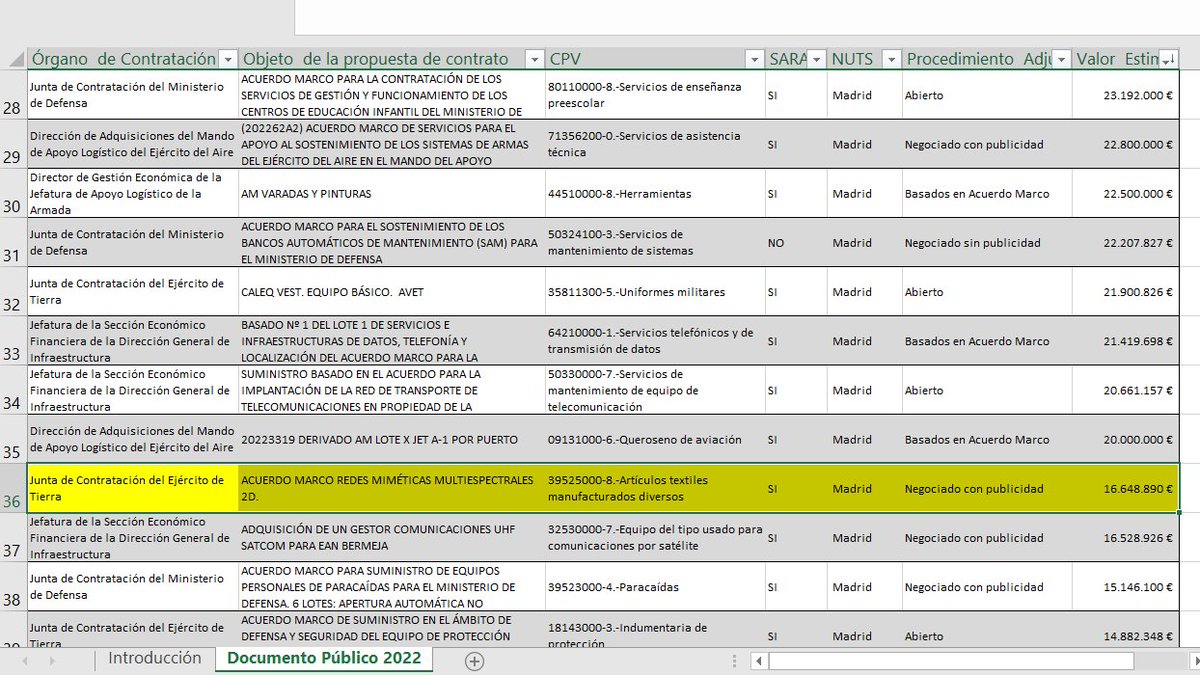Click the value cell '20.661.157 €'
Viewport: 1200px width, 675px height.
coord(1125,389)
